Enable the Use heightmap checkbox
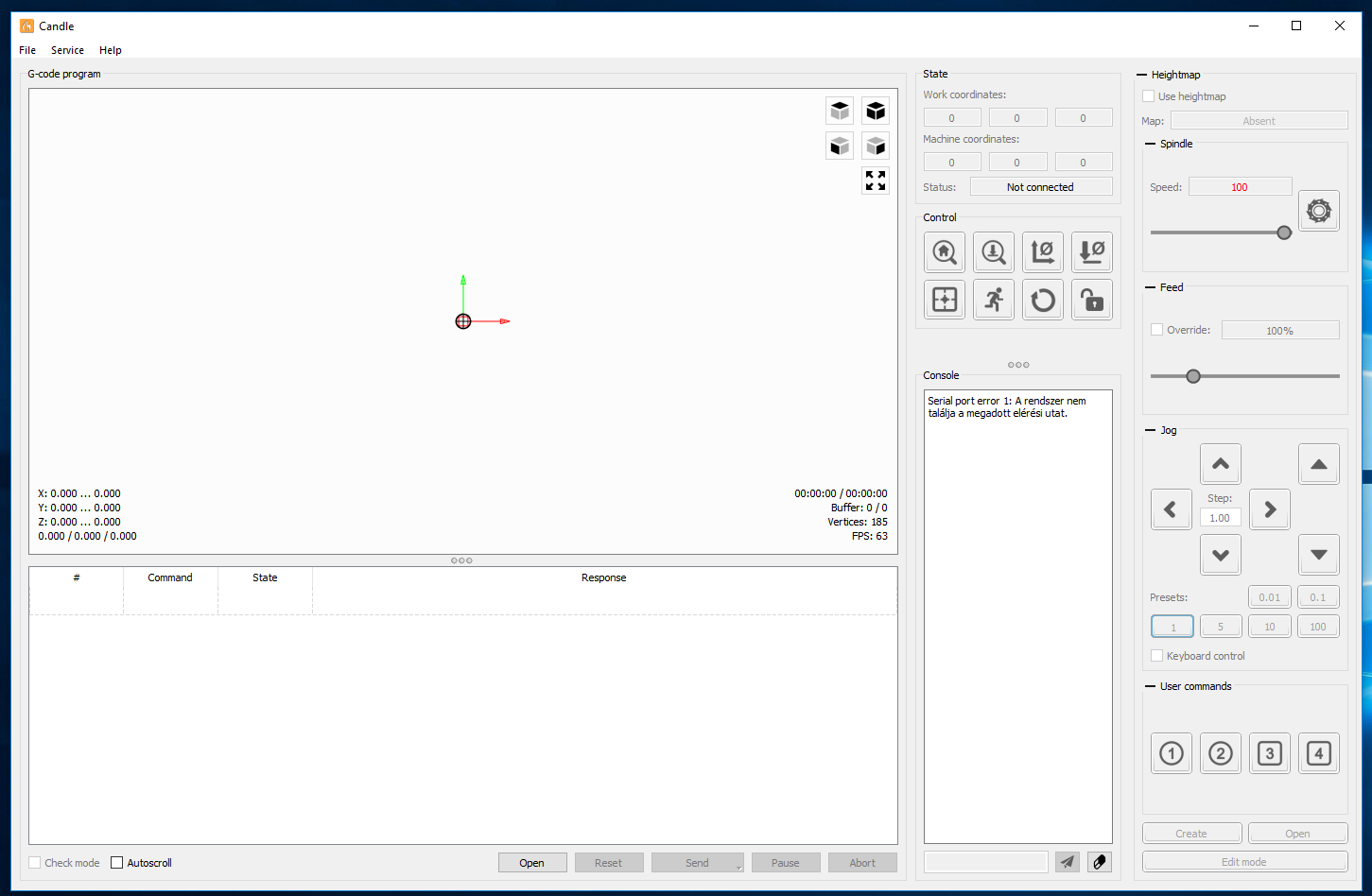Viewport: 1372px width, 896px height. pos(1148,95)
